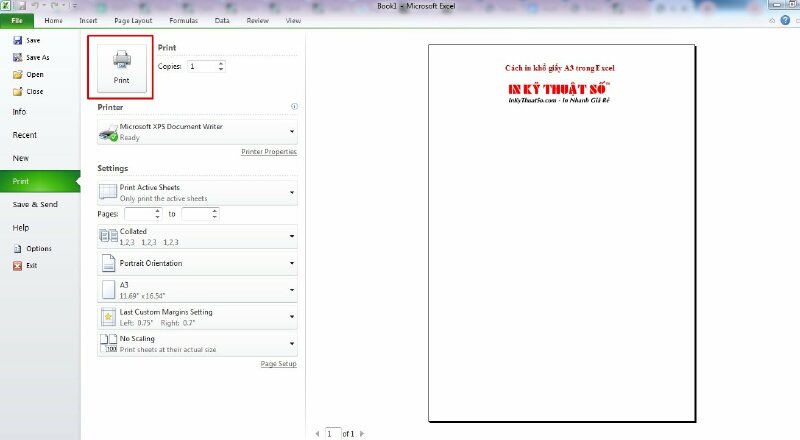Click the quick access Save icon
800x440 pixels.
click(22, 6)
